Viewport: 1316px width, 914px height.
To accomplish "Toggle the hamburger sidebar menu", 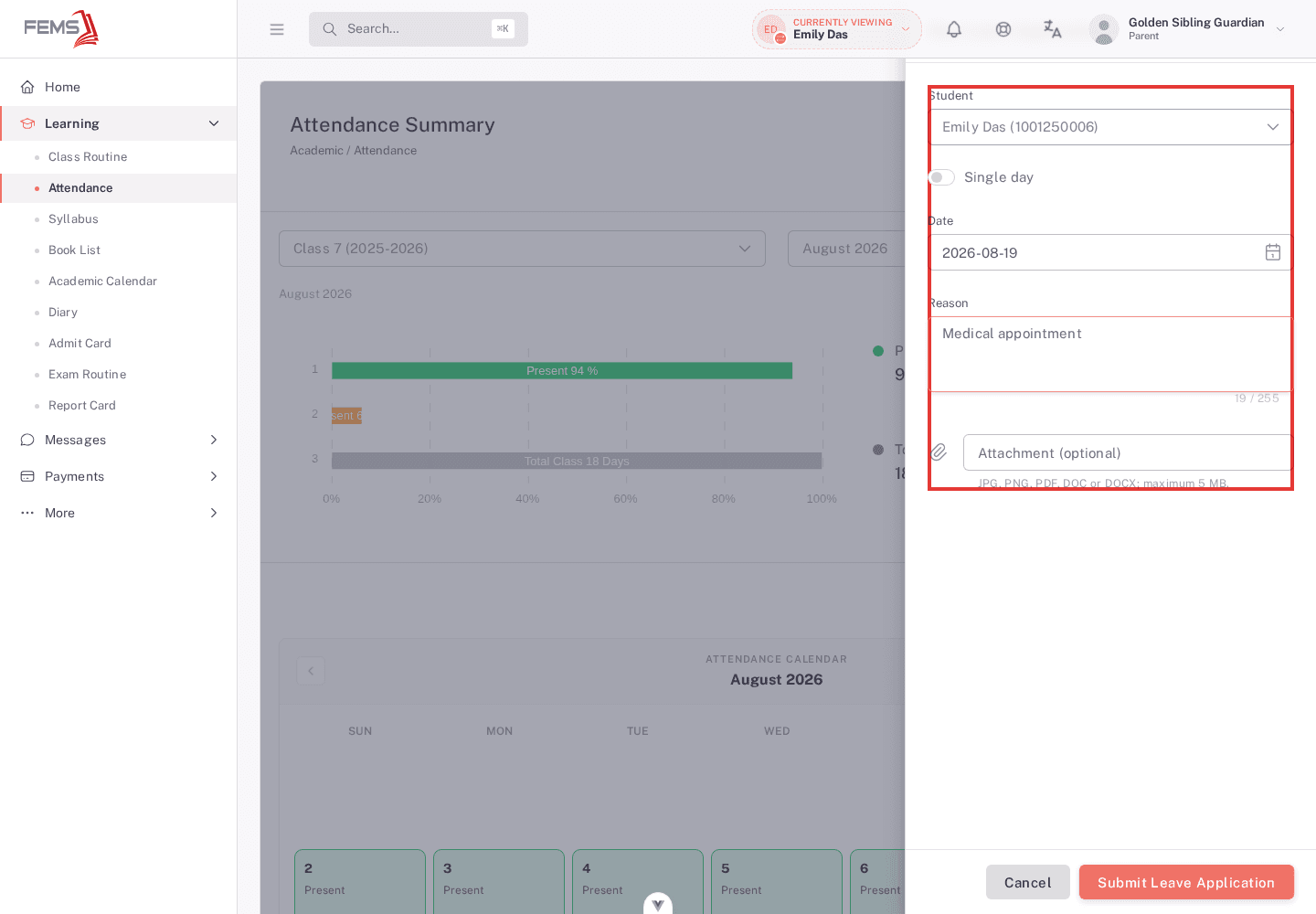I will [x=277, y=29].
